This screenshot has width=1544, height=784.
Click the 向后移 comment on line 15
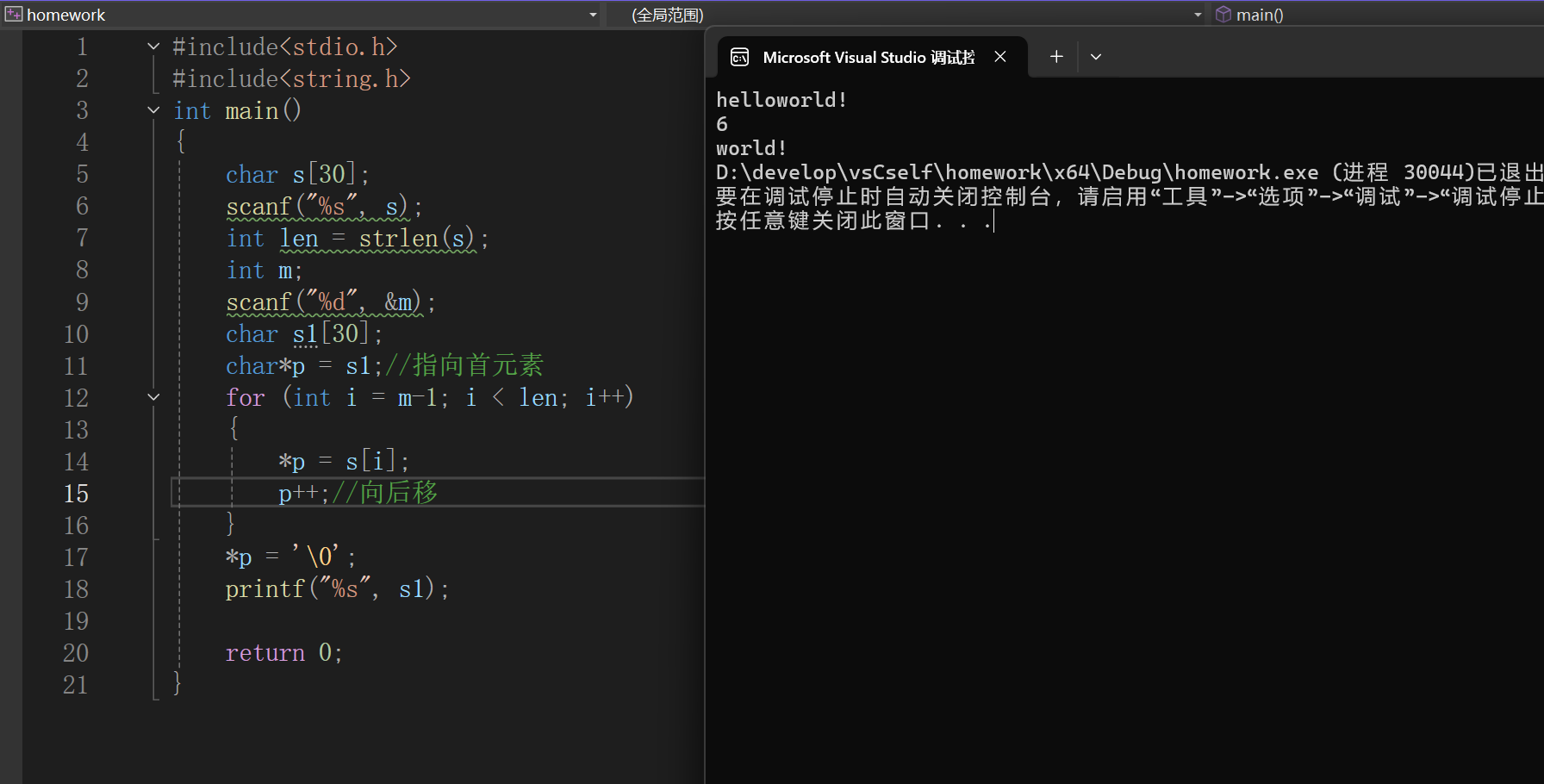coord(385,494)
